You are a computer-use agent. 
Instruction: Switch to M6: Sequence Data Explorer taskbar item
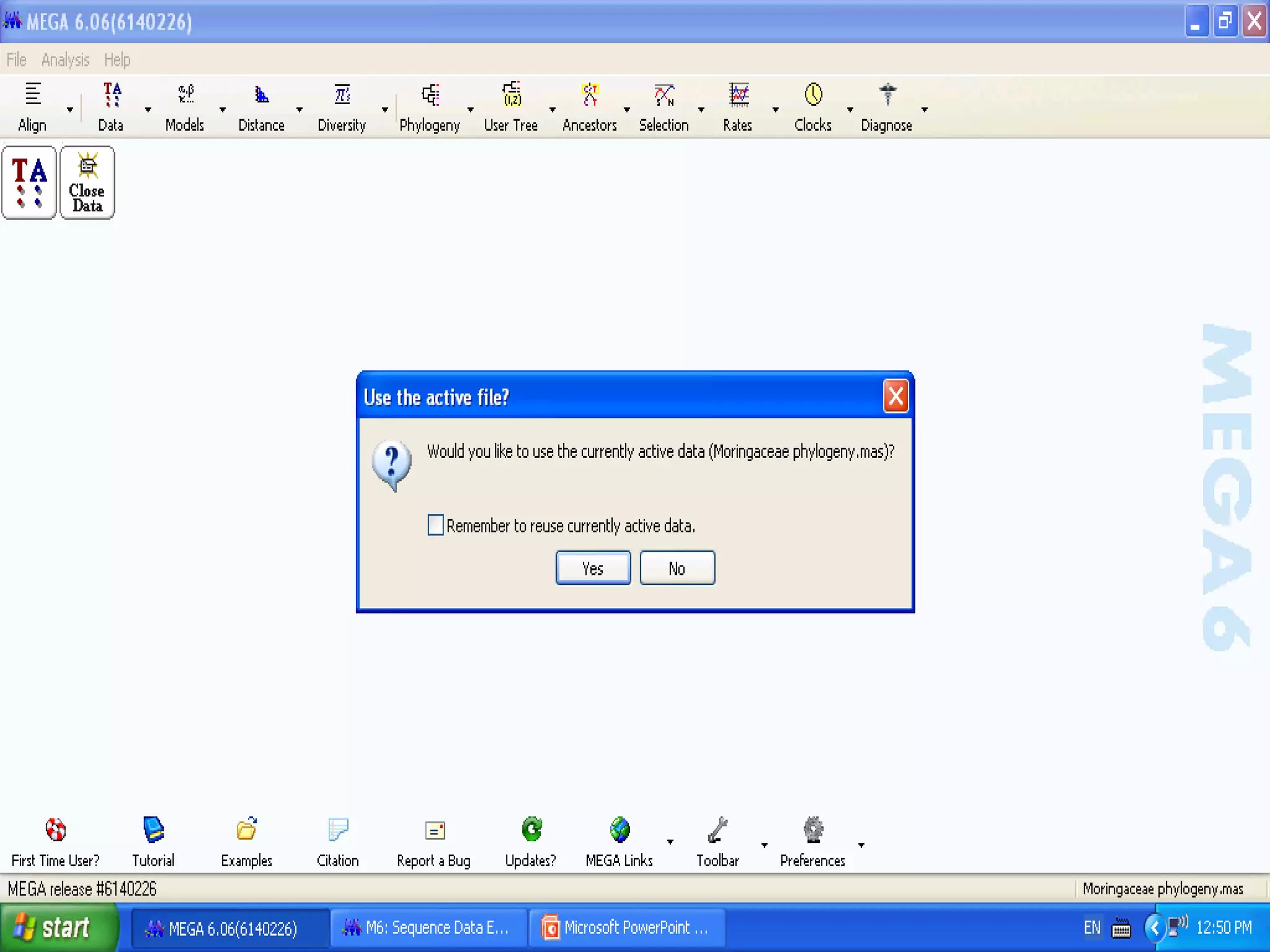click(x=428, y=928)
